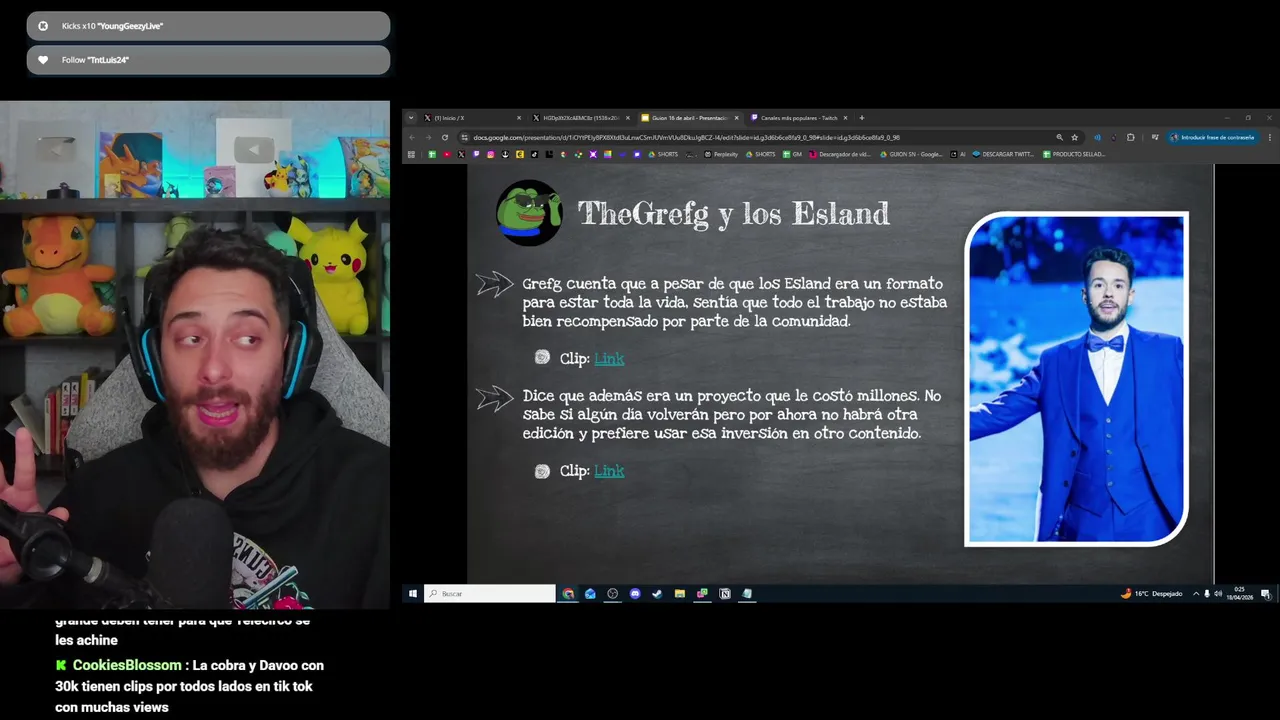Close the Canales más populares tab
Screen dimensions: 1280x720
click(845, 118)
